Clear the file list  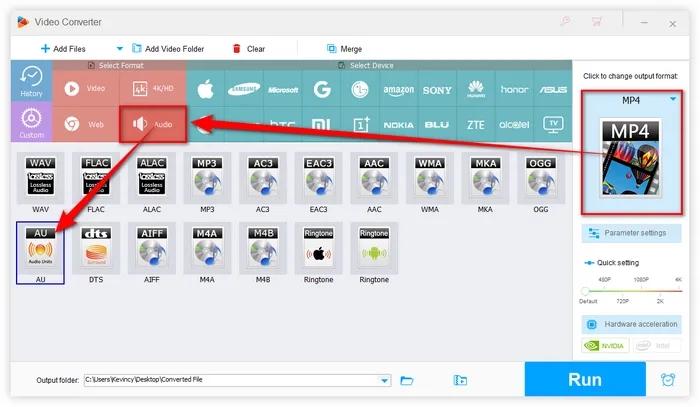click(249, 49)
